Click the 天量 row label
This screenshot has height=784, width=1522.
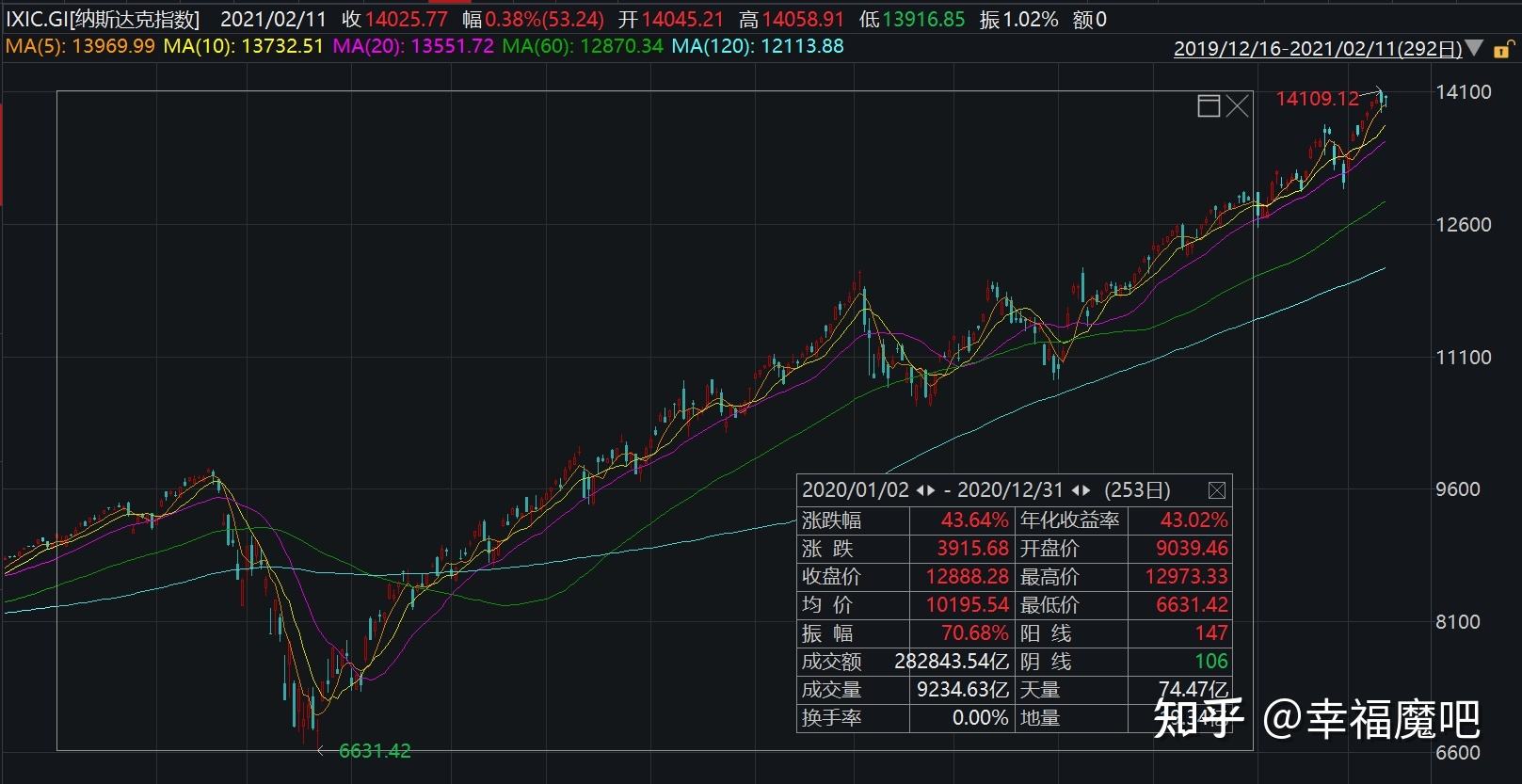click(x=1041, y=690)
